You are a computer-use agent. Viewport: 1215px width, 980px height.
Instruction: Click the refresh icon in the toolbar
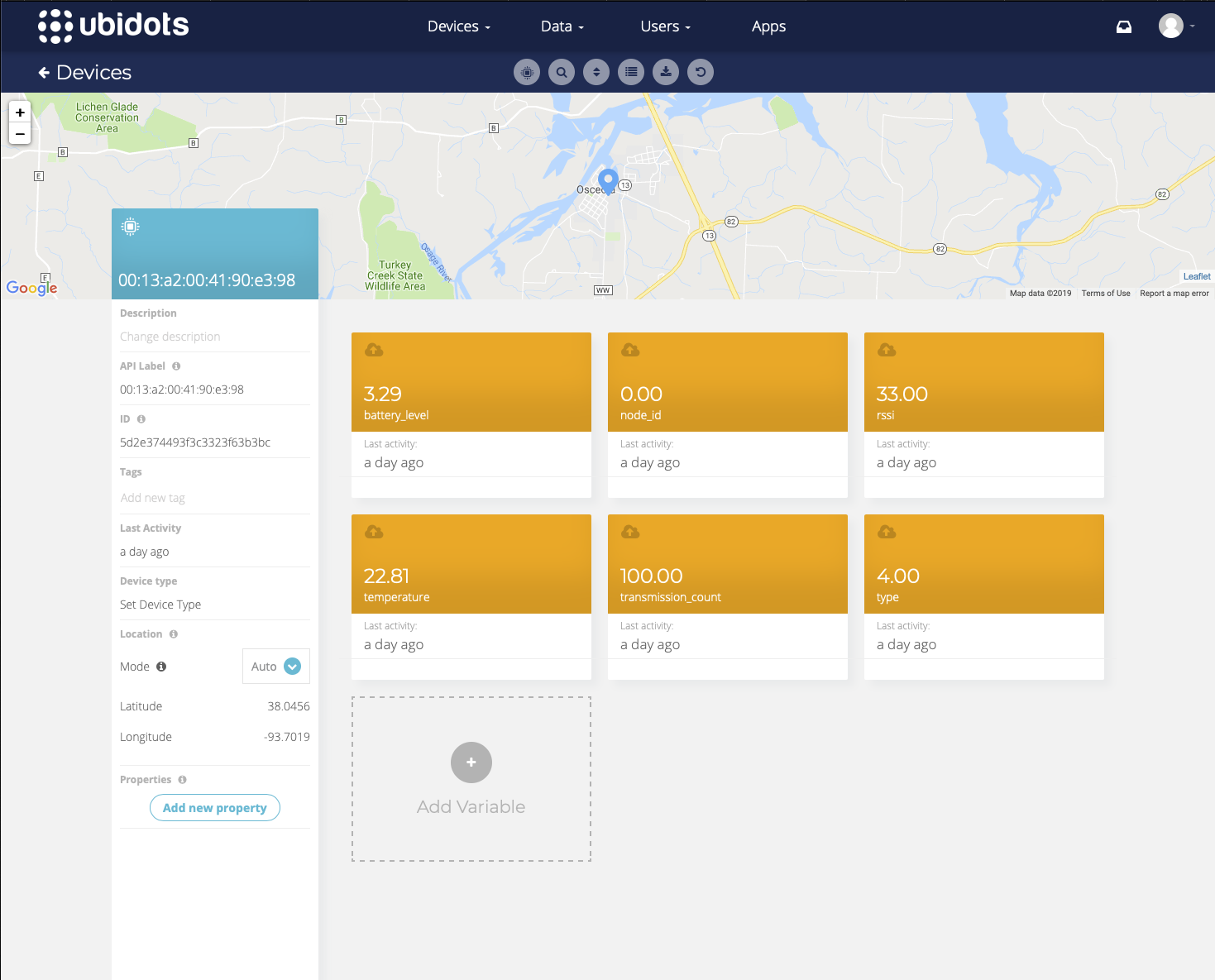pyautogui.click(x=701, y=72)
